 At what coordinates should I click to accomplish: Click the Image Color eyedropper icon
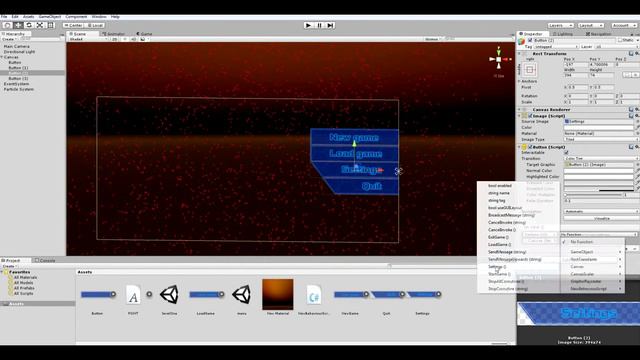637,127
